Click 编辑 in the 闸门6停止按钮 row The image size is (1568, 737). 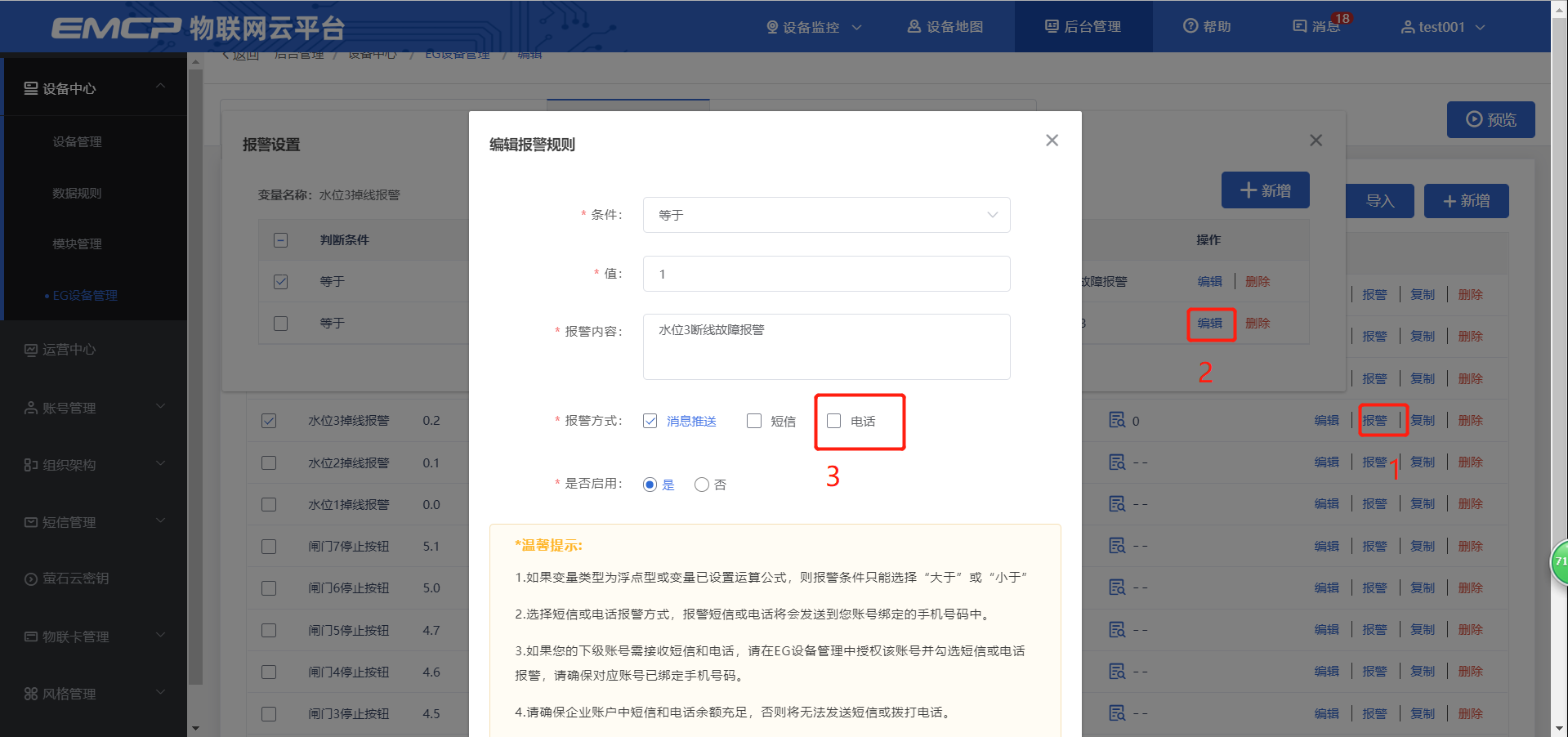pos(1327,588)
